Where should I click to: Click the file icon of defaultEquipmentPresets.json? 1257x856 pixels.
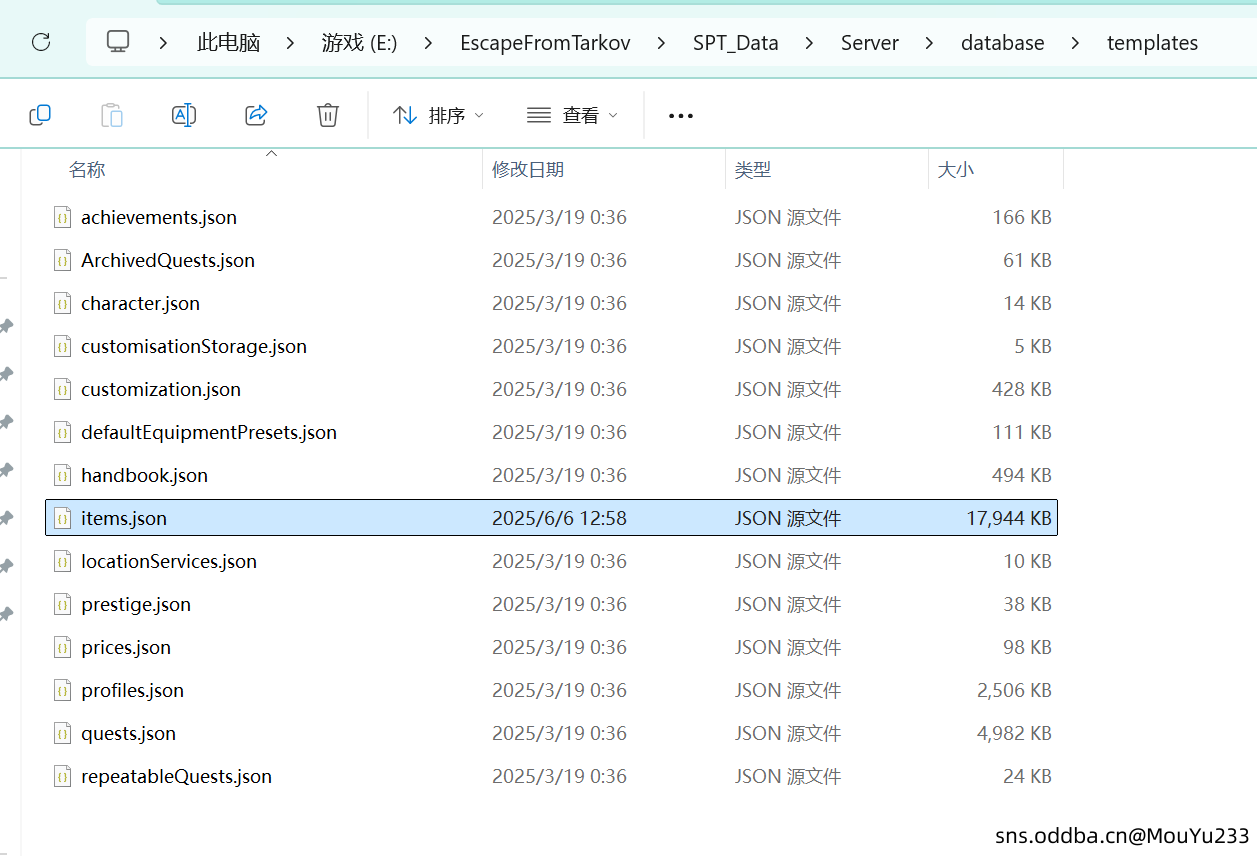pyautogui.click(x=62, y=432)
